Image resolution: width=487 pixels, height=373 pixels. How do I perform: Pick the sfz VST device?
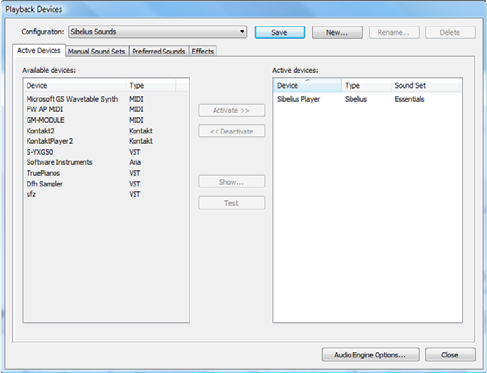(x=31, y=194)
